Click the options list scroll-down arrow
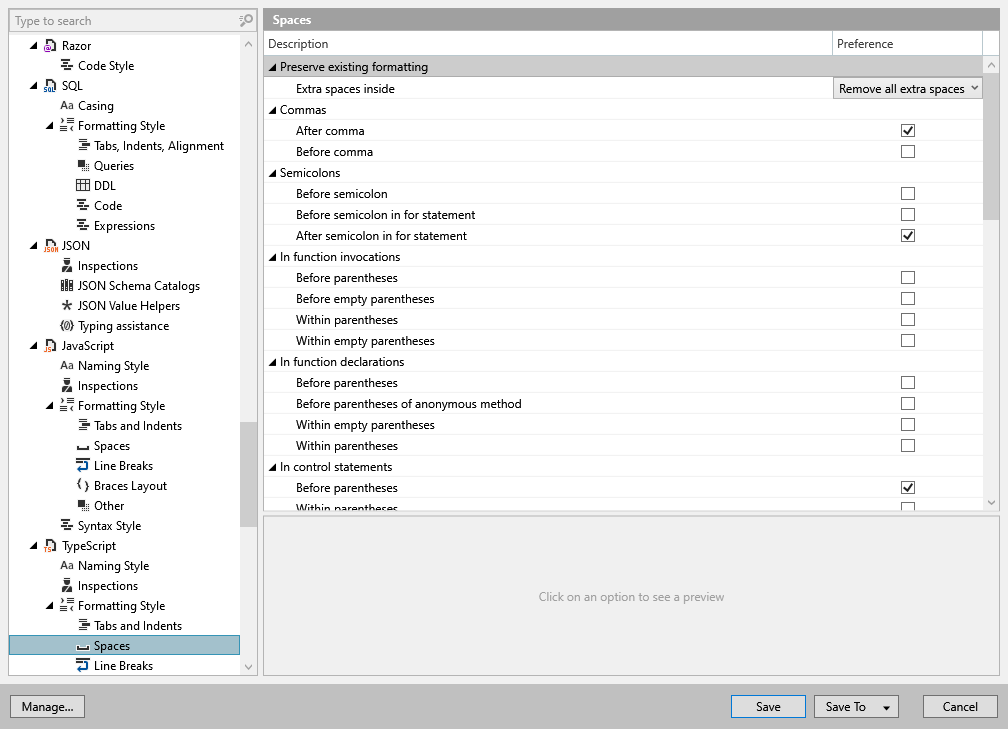Screen dimensions: 1008x729 (991, 503)
